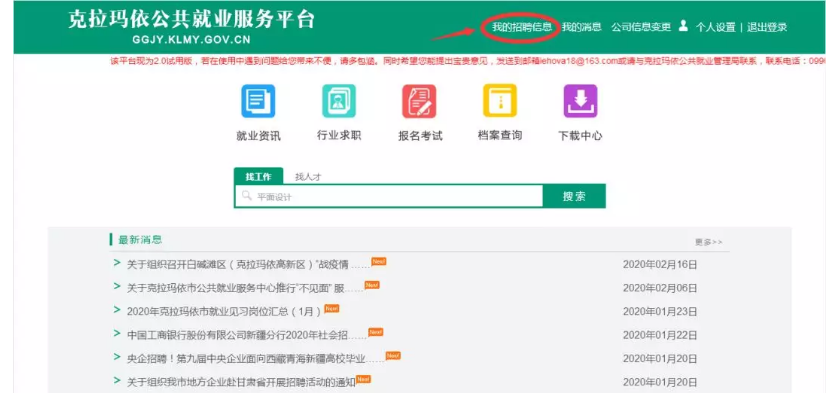
Task: Click the magnifier icon in search box
Action: pos(246,197)
